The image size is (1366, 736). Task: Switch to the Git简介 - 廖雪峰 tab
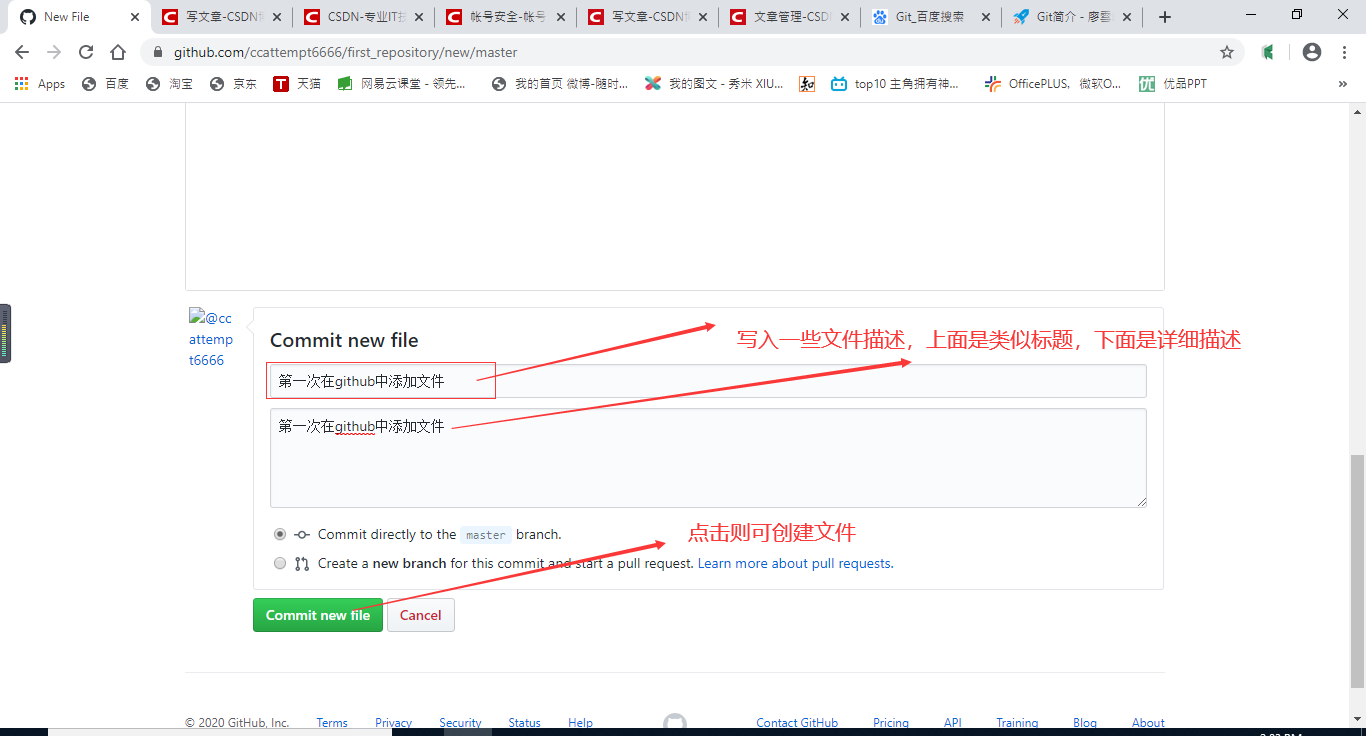click(x=1064, y=16)
